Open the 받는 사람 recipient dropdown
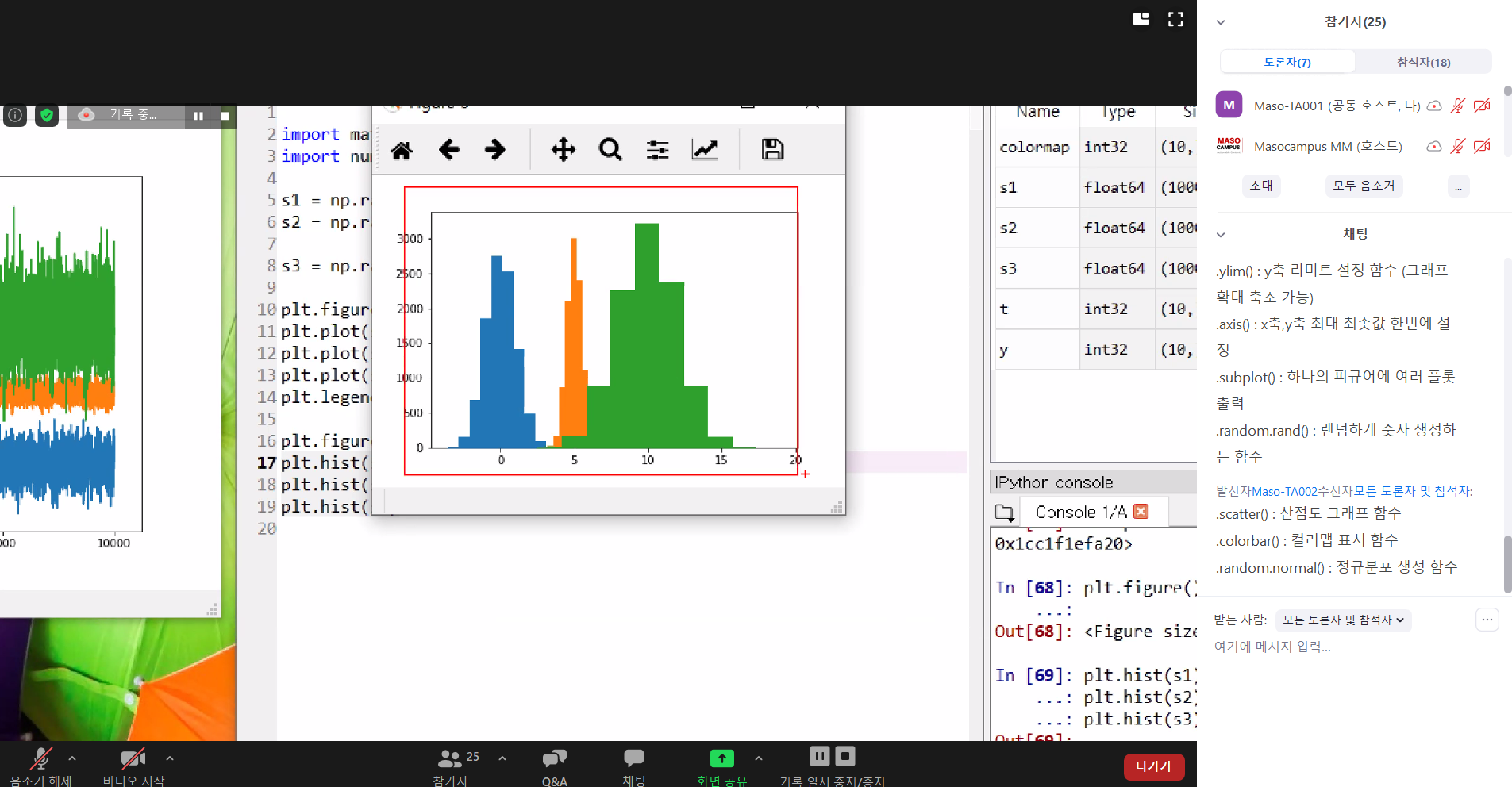1512x787 pixels. [1343, 620]
